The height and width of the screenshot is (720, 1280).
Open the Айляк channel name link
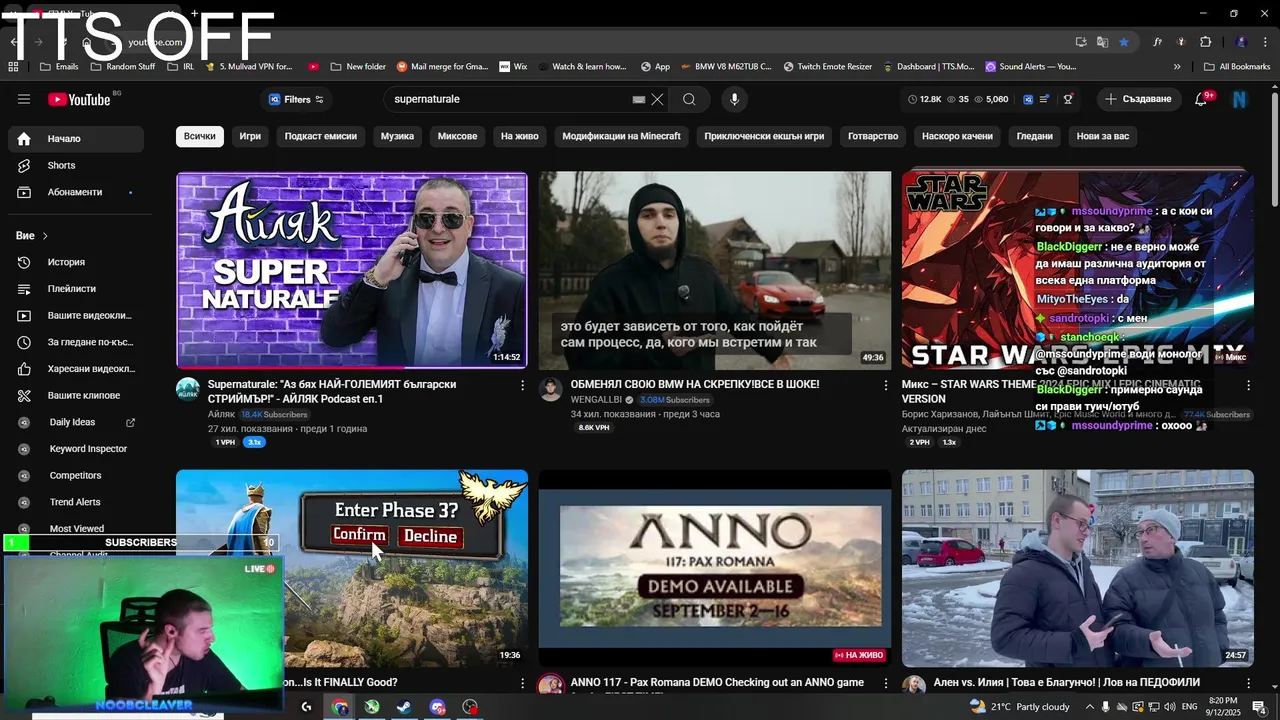221,414
